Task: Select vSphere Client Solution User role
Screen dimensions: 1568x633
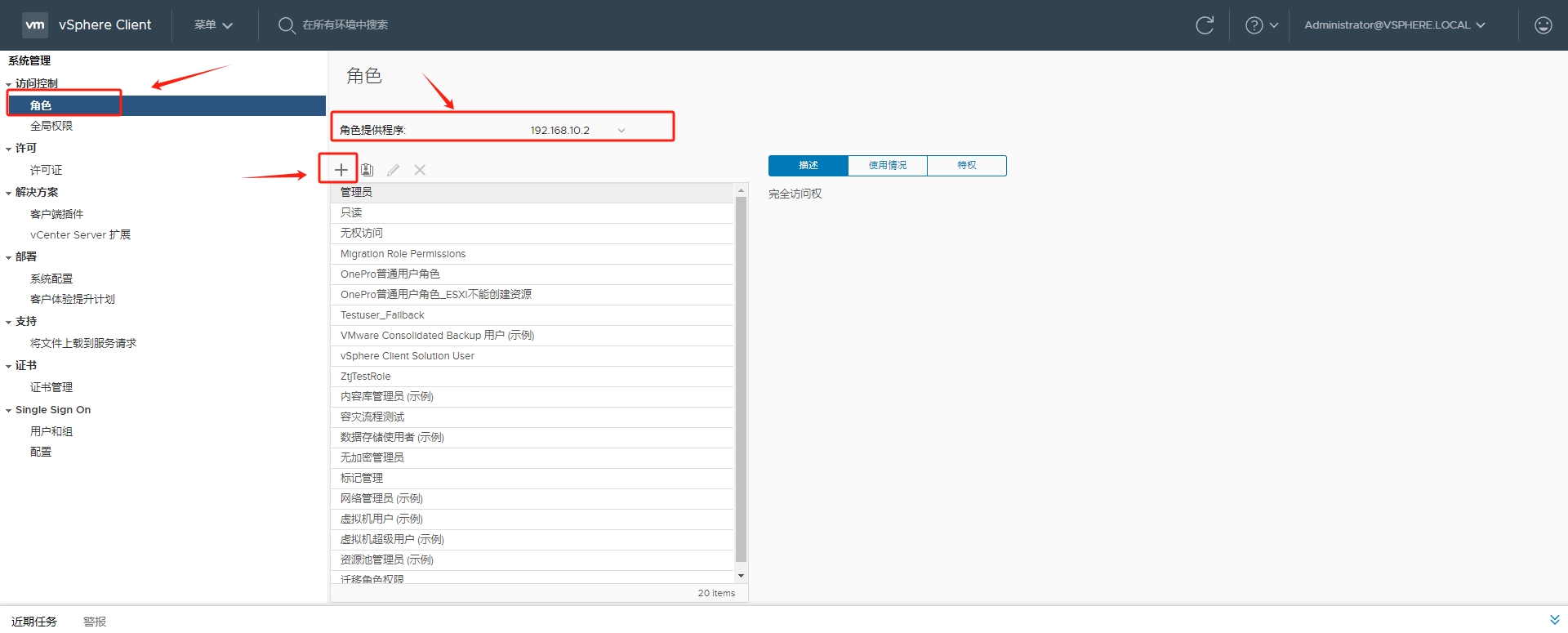Action: point(532,355)
